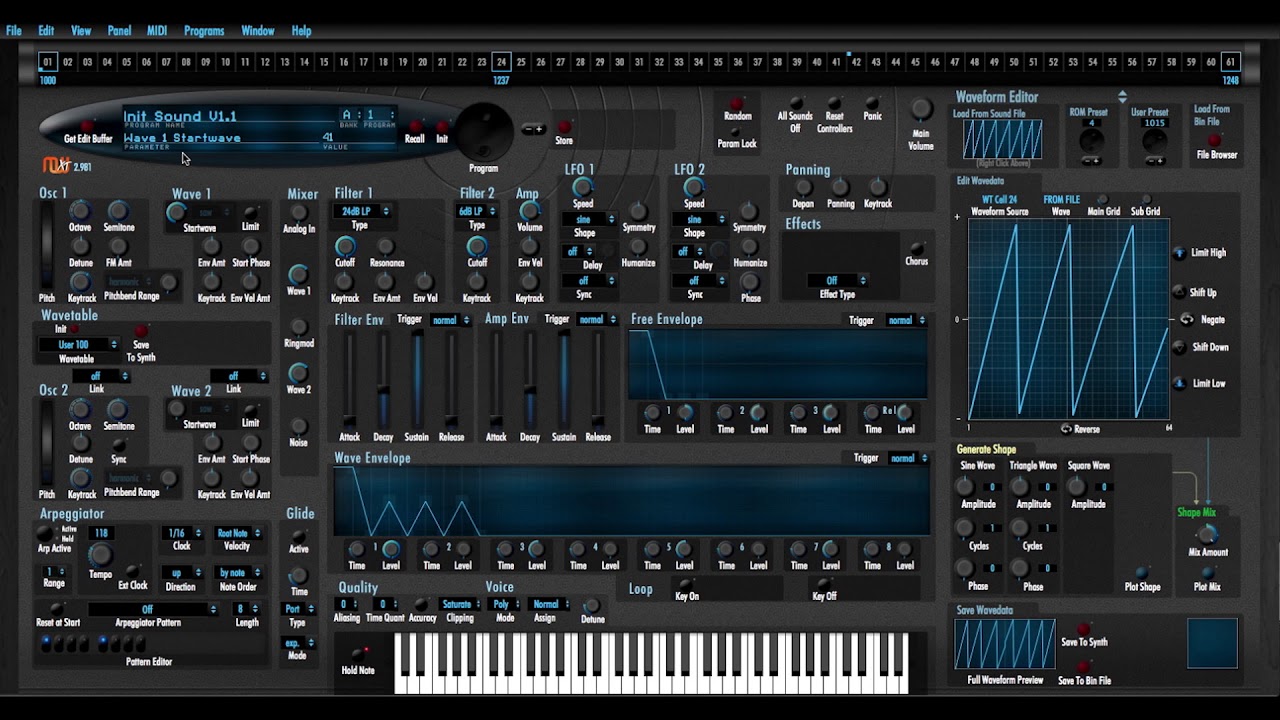Screen dimensions: 1280x720
Task: Click the Mixer Noise knob
Action: pos(298,425)
